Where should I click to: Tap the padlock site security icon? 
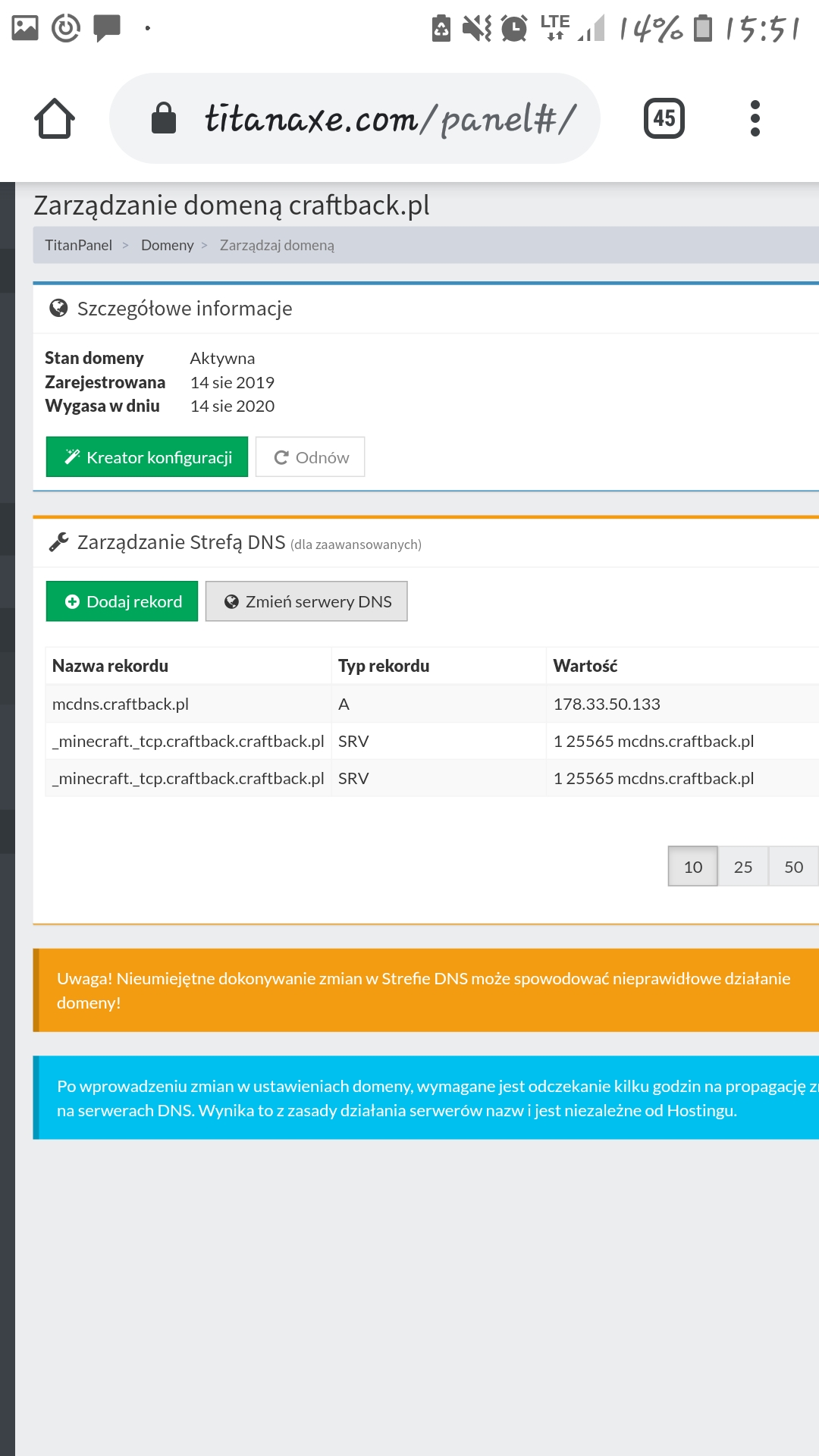point(164,119)
